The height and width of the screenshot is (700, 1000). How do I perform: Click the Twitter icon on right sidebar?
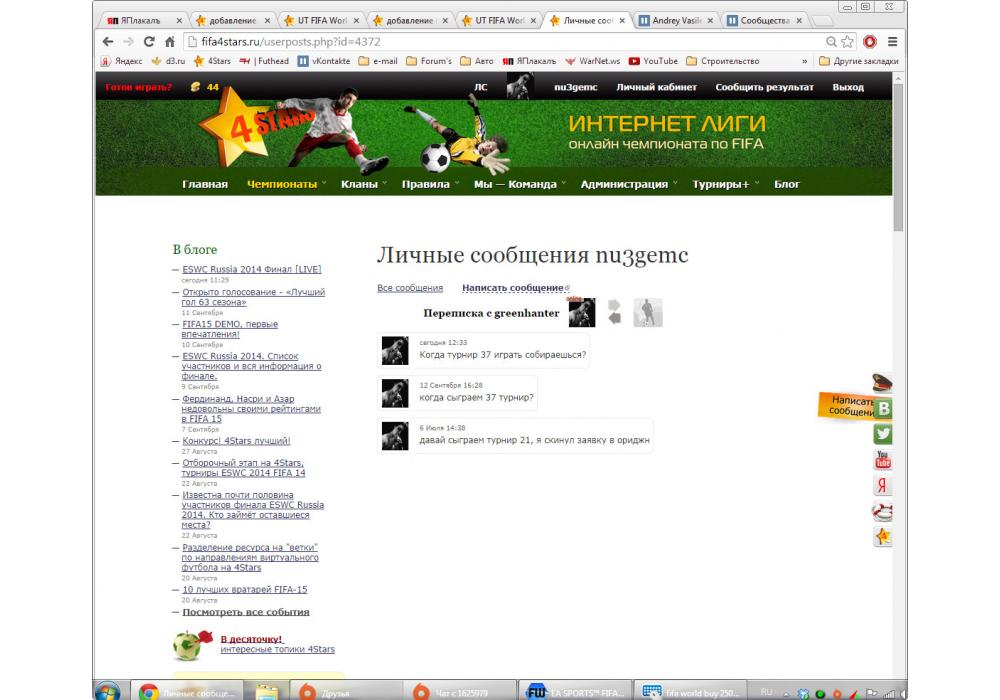click(883, 434)
